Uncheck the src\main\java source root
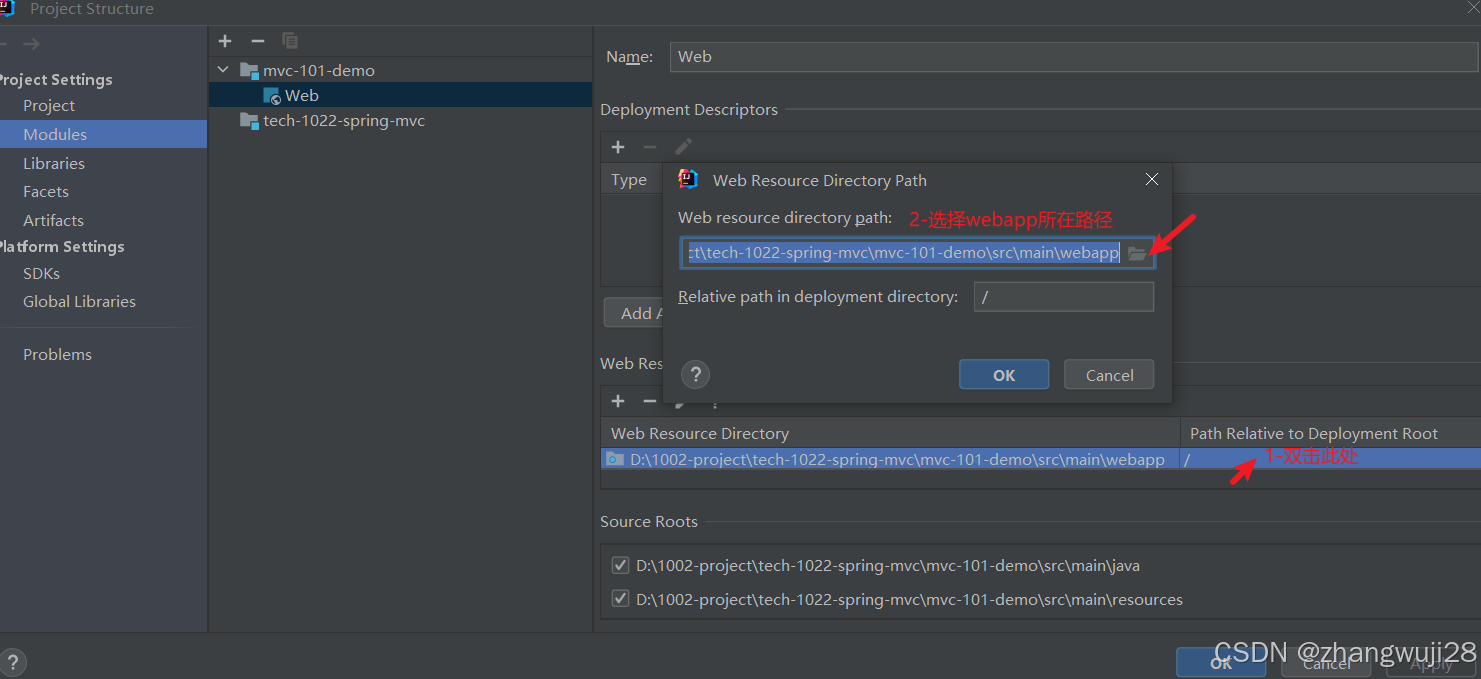Viewport: 1481px width, 679px height. [x=620, y=566]
